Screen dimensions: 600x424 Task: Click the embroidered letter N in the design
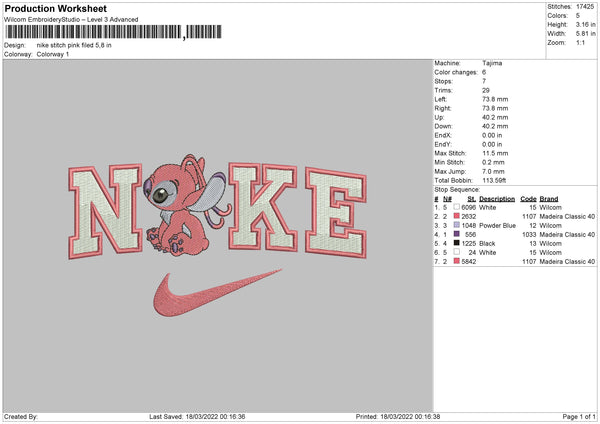tap(106, 212)
